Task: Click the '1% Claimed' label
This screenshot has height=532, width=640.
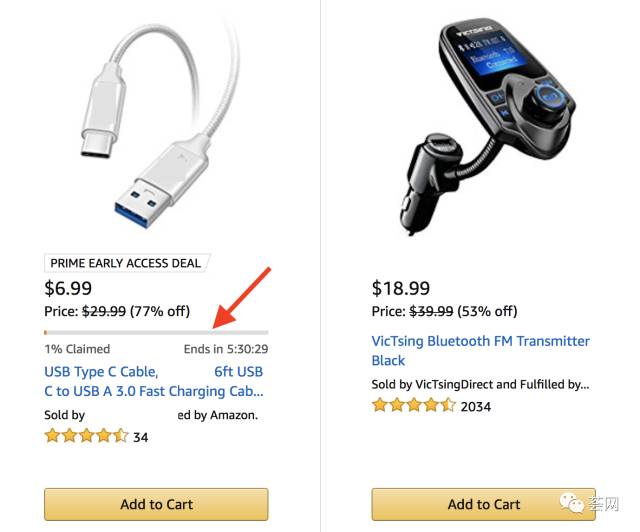Action: 77,350
